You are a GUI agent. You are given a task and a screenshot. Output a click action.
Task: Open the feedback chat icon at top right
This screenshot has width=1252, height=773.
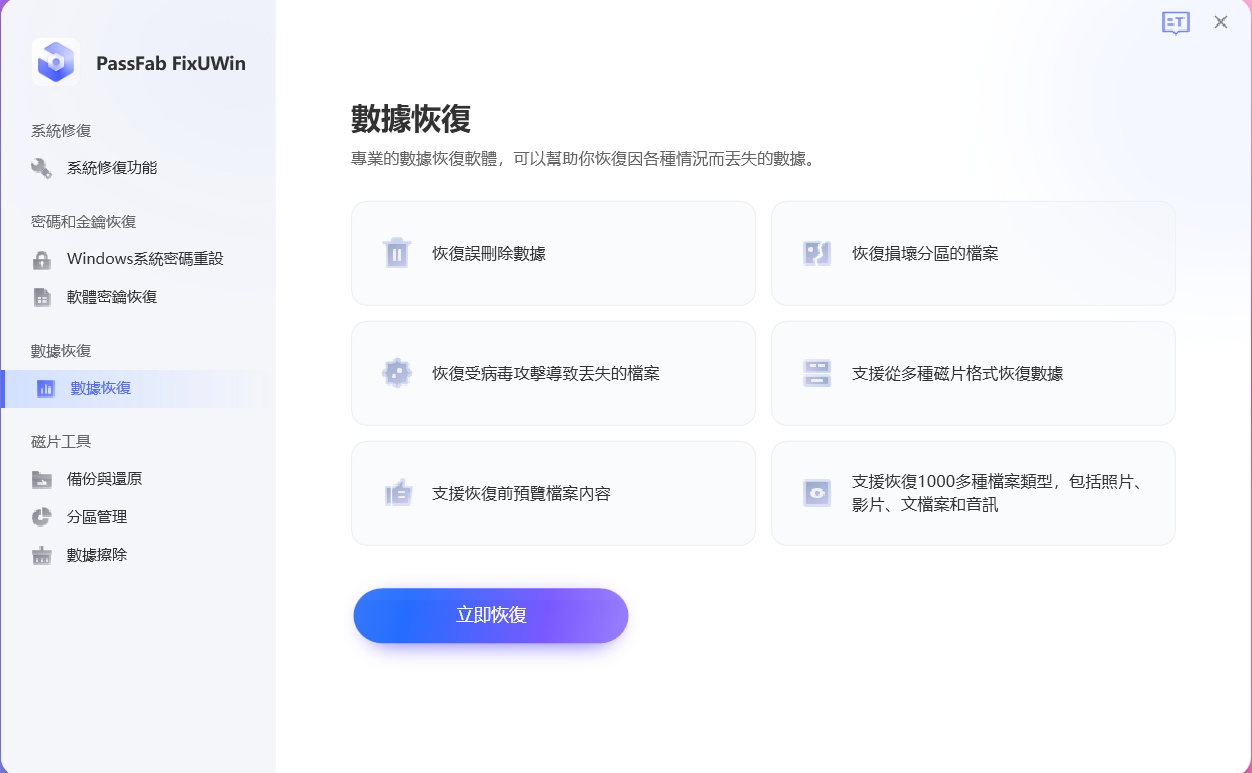tap(1175, 23)
